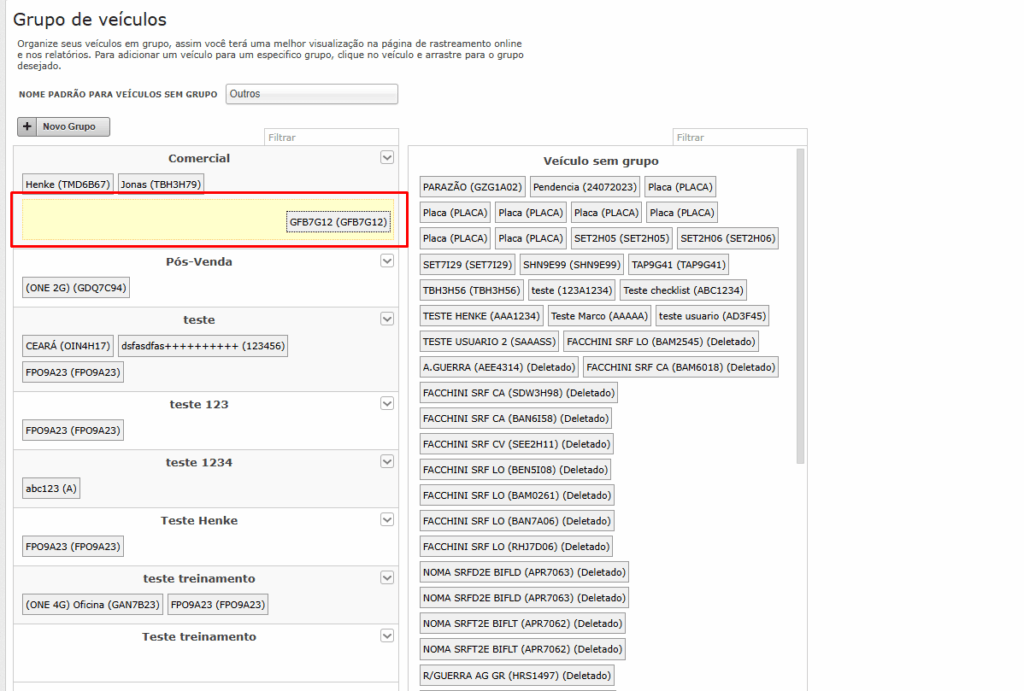Click the GFB7G12 (GFB7G12) vehicle chip
The height and width of the screenshot is (691, 1024).
pos(338,222)
